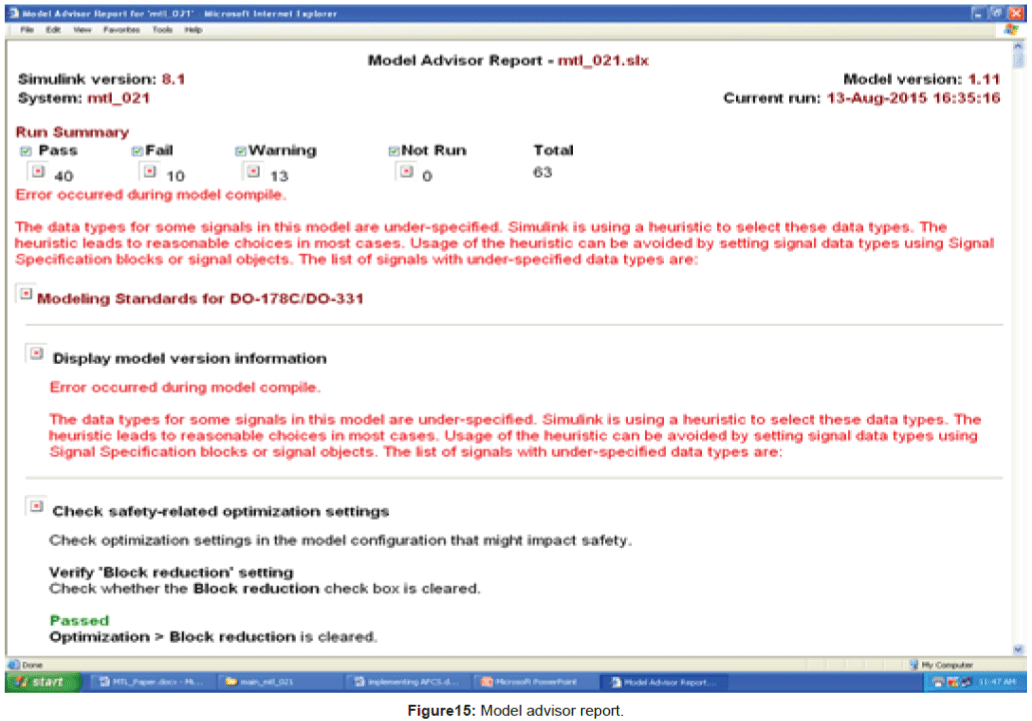
Task: Click "Check whether the Block reduction check box is cleared"
Action: (265, 589)
